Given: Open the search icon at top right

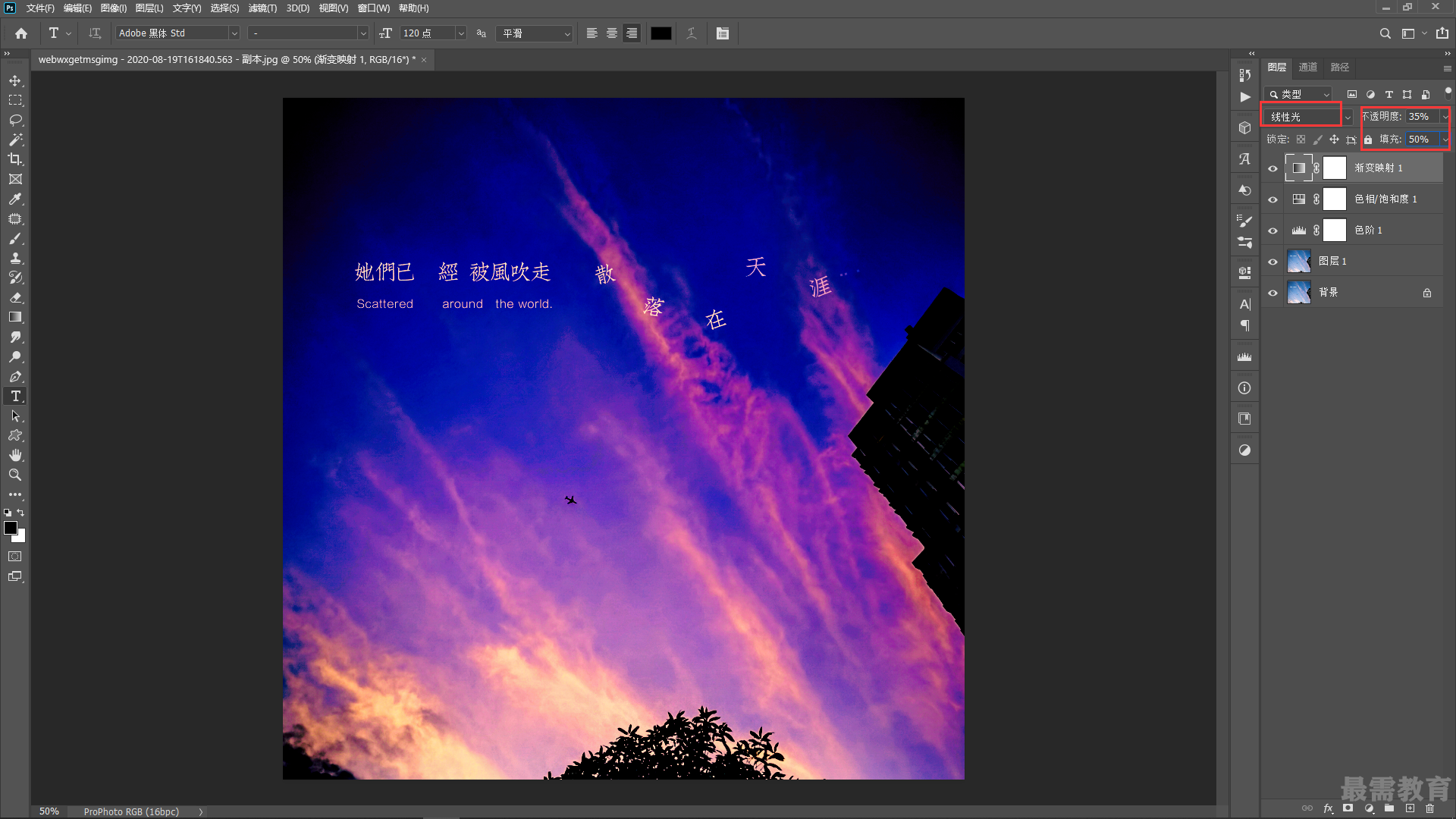Looking at the screenshot, I should tap(1385, 33).
